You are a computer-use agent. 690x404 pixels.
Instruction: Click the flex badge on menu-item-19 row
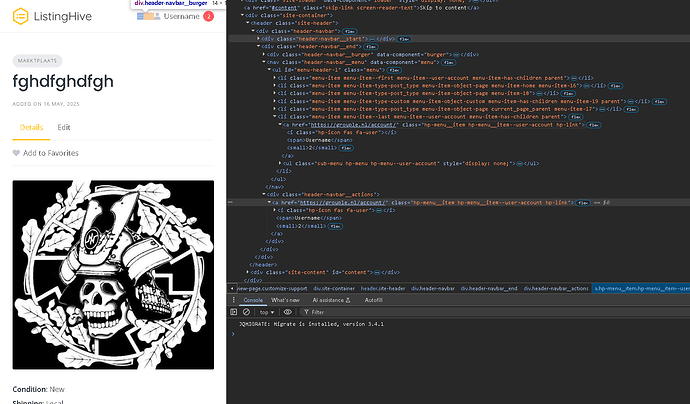click(x=659, y=102)
